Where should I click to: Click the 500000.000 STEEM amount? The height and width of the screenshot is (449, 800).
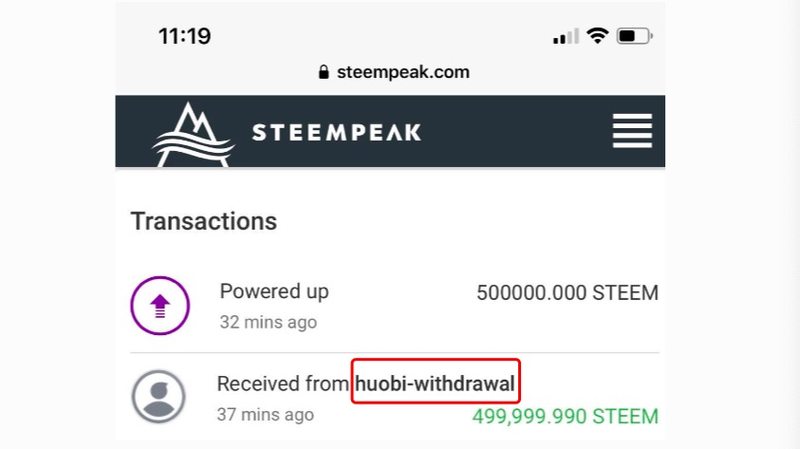point(567,293)
